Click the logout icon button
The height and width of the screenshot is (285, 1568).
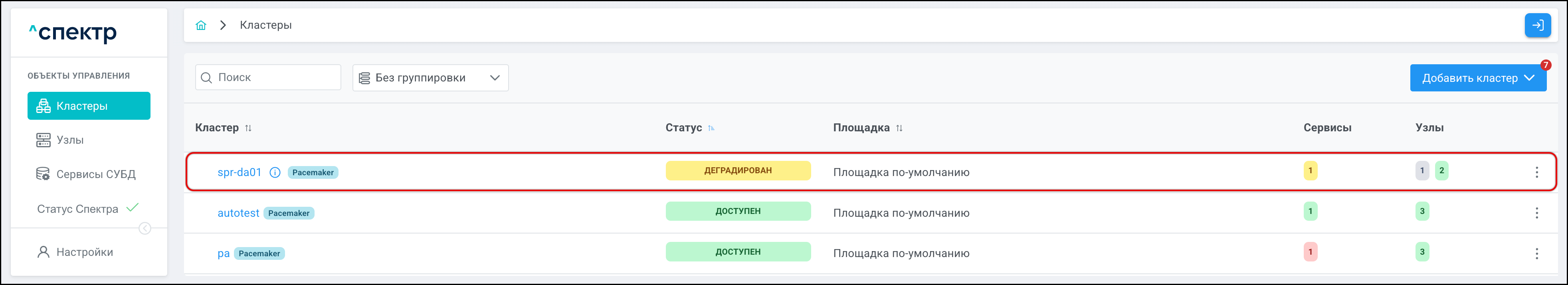1537,25
